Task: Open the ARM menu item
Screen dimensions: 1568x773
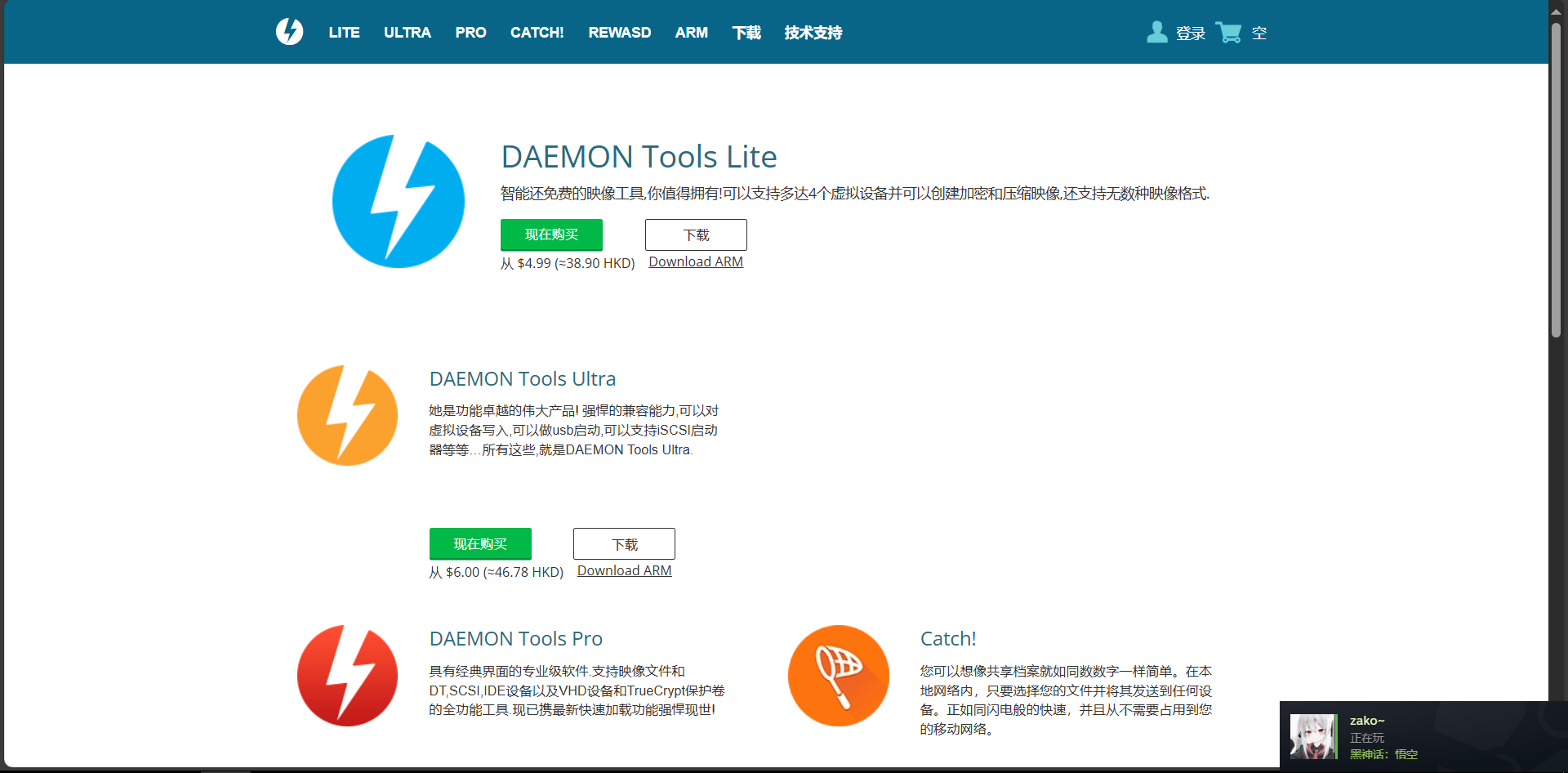Action: click(691, 33)
